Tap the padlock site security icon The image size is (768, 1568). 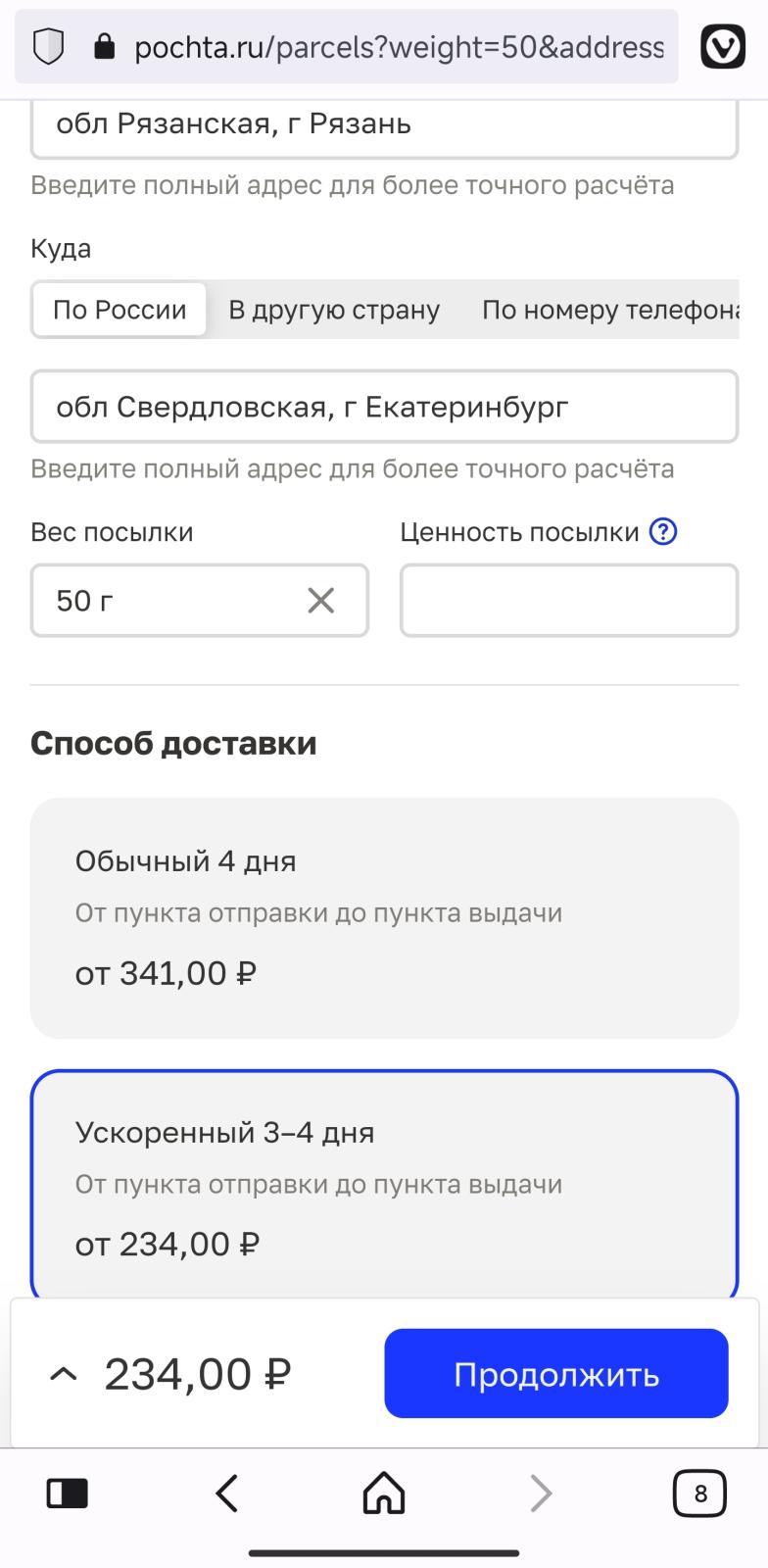[104, 46]
